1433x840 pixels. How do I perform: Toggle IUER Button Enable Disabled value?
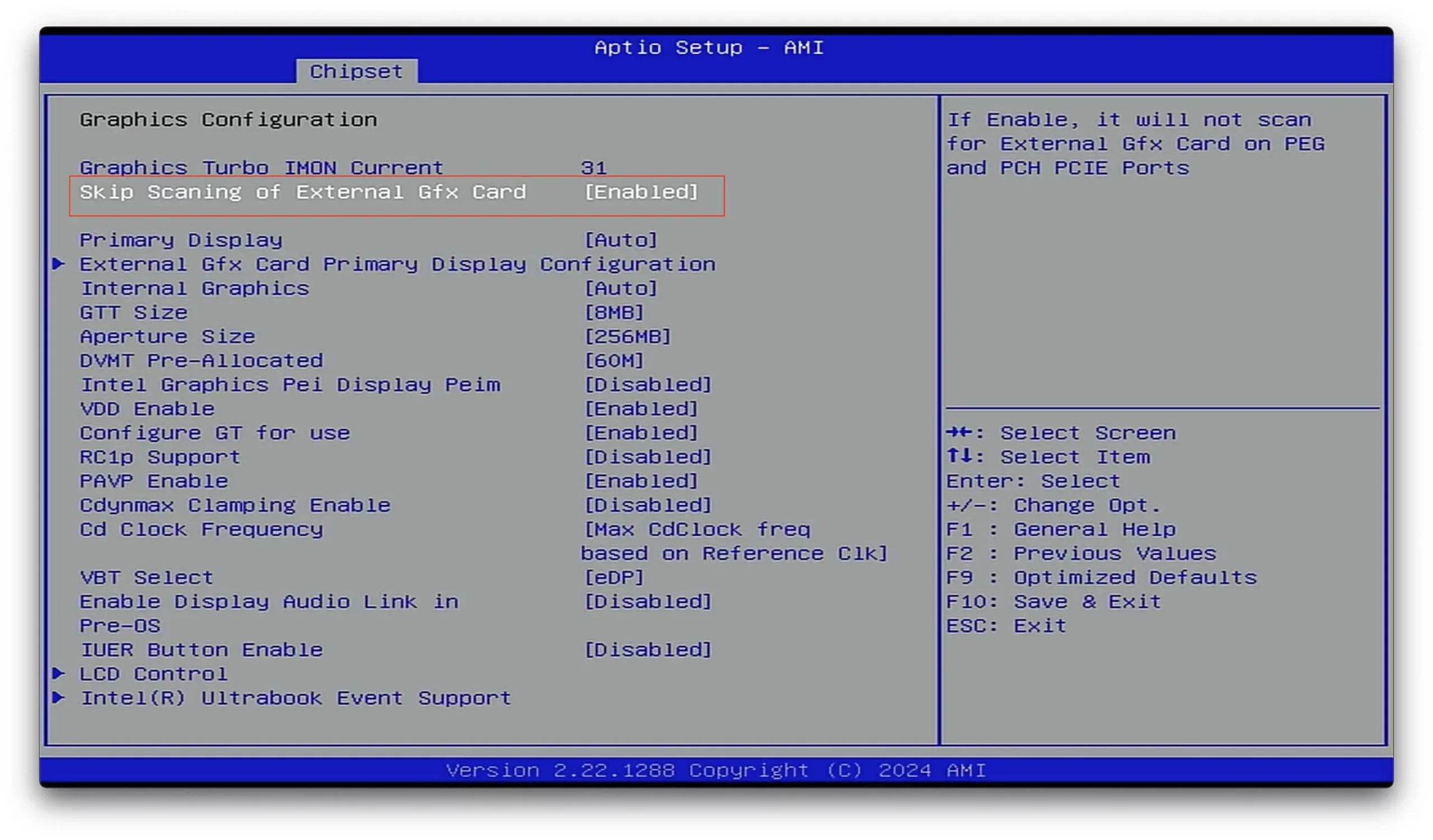click(648, 650)
